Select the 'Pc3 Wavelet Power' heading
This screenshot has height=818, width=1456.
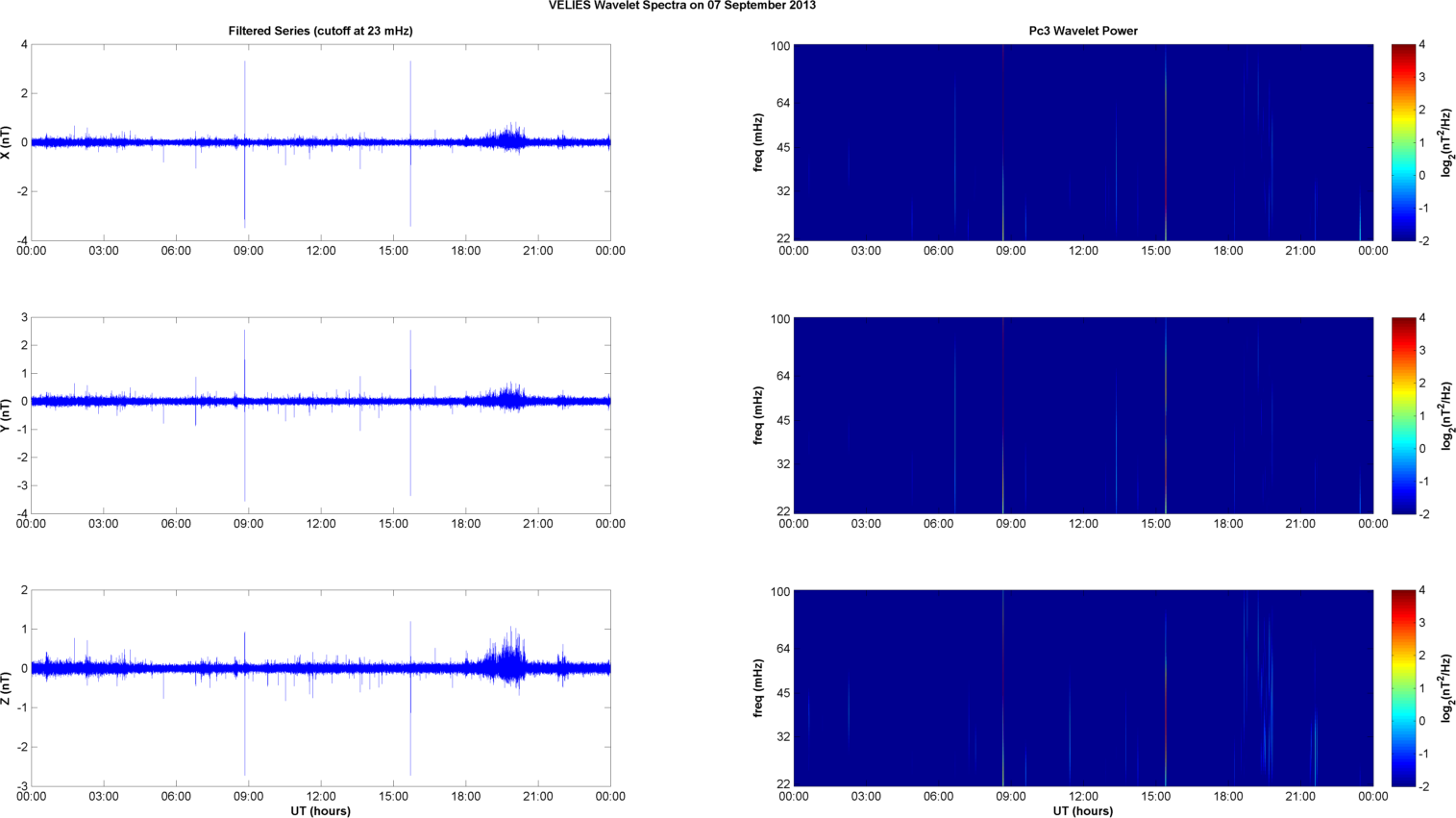tap(1083, 31)
